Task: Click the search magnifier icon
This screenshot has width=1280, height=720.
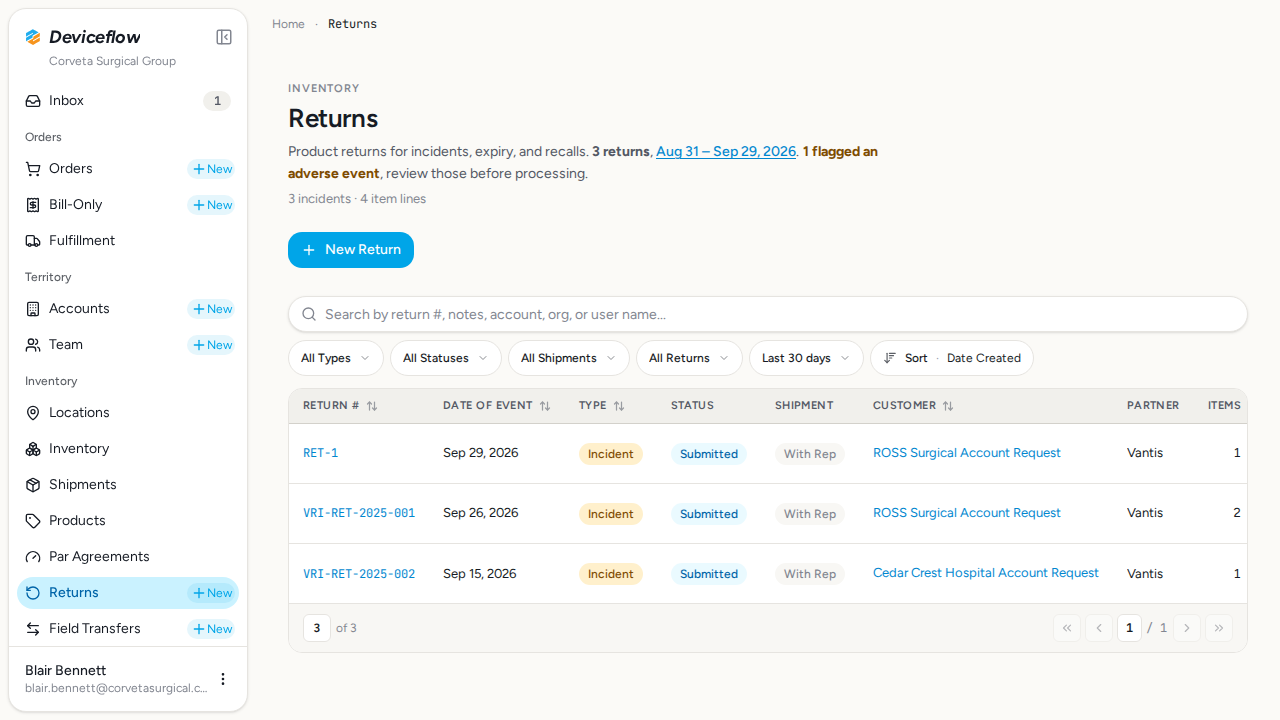Action: 309,314
